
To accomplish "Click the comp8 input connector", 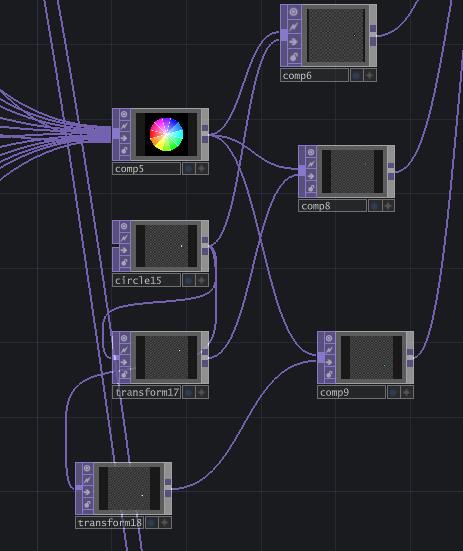I will (302, 170).
